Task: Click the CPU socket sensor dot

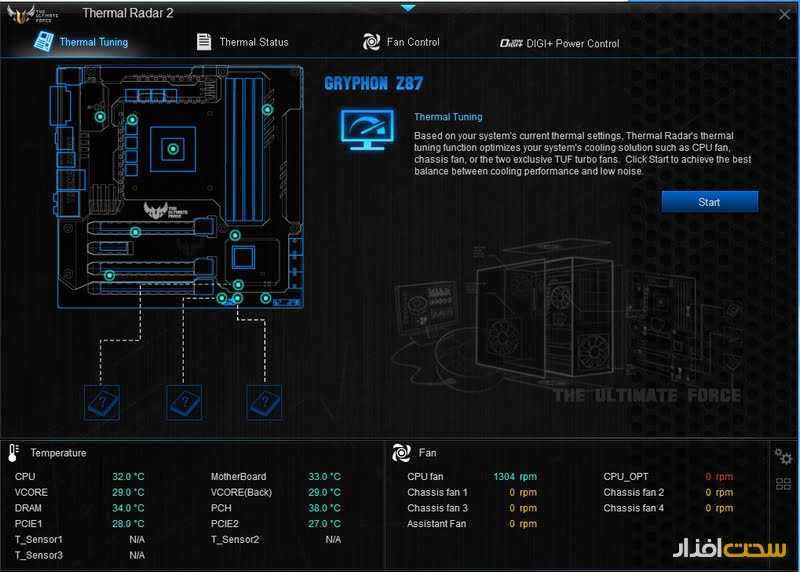Action: click(173, 149)
